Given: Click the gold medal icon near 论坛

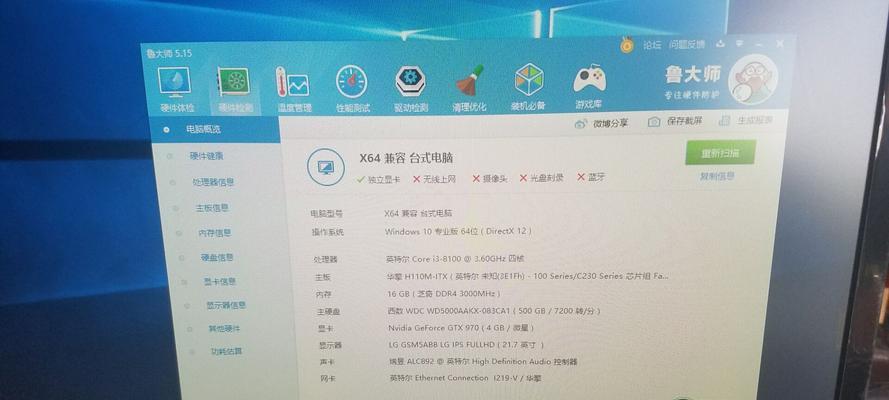Looking at the screenshot, I should coord(627,45).
